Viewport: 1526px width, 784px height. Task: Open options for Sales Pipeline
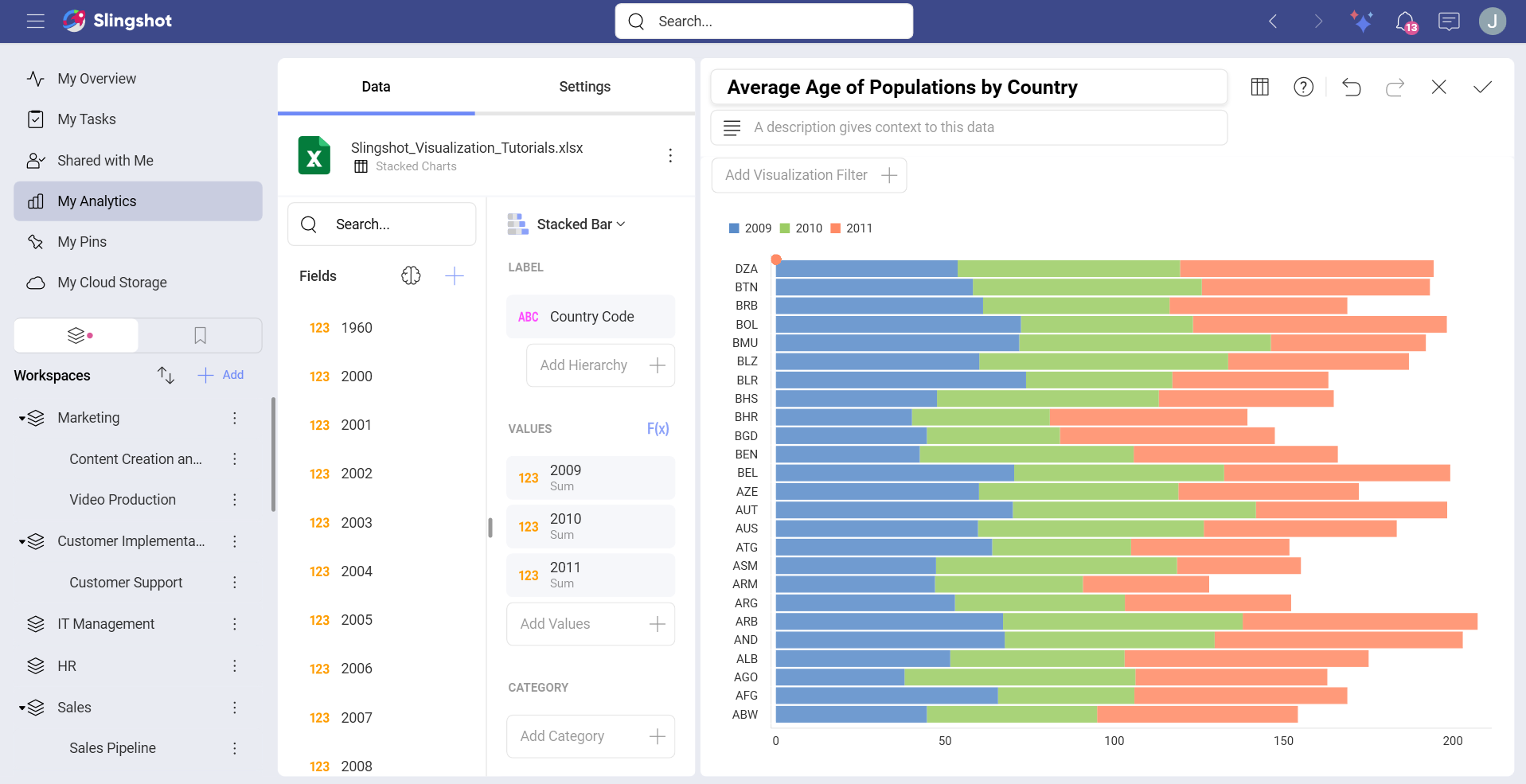[x=235, y=748]
